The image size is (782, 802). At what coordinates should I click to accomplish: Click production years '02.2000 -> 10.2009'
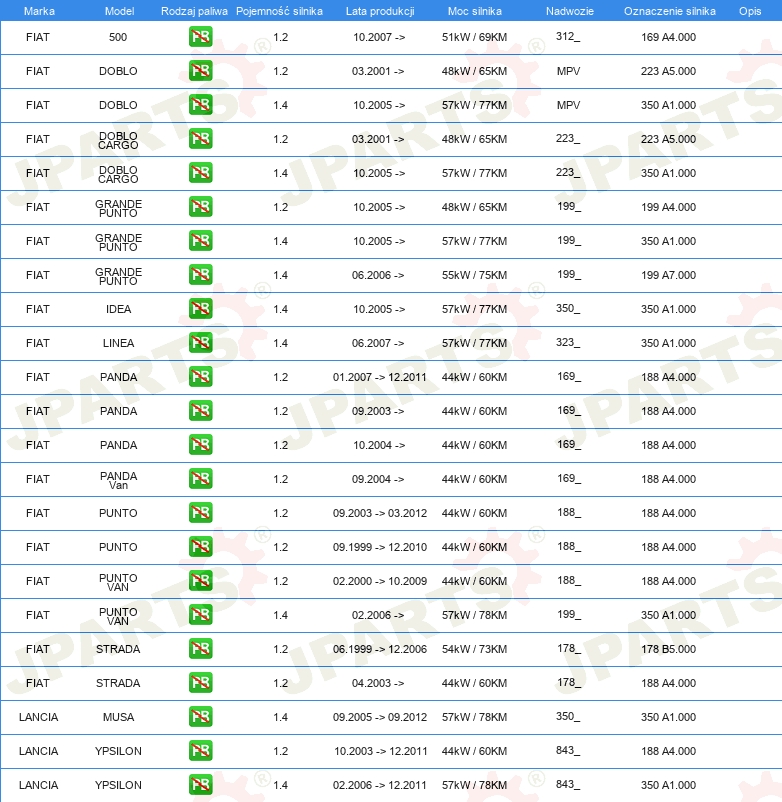(379, 581)
